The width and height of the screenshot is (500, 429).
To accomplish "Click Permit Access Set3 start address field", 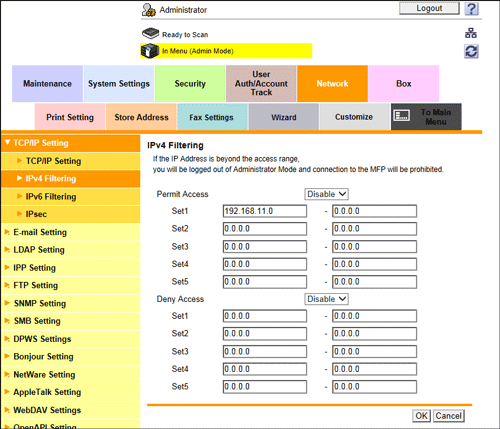I will pyautogui.click(x=265, y=247).
